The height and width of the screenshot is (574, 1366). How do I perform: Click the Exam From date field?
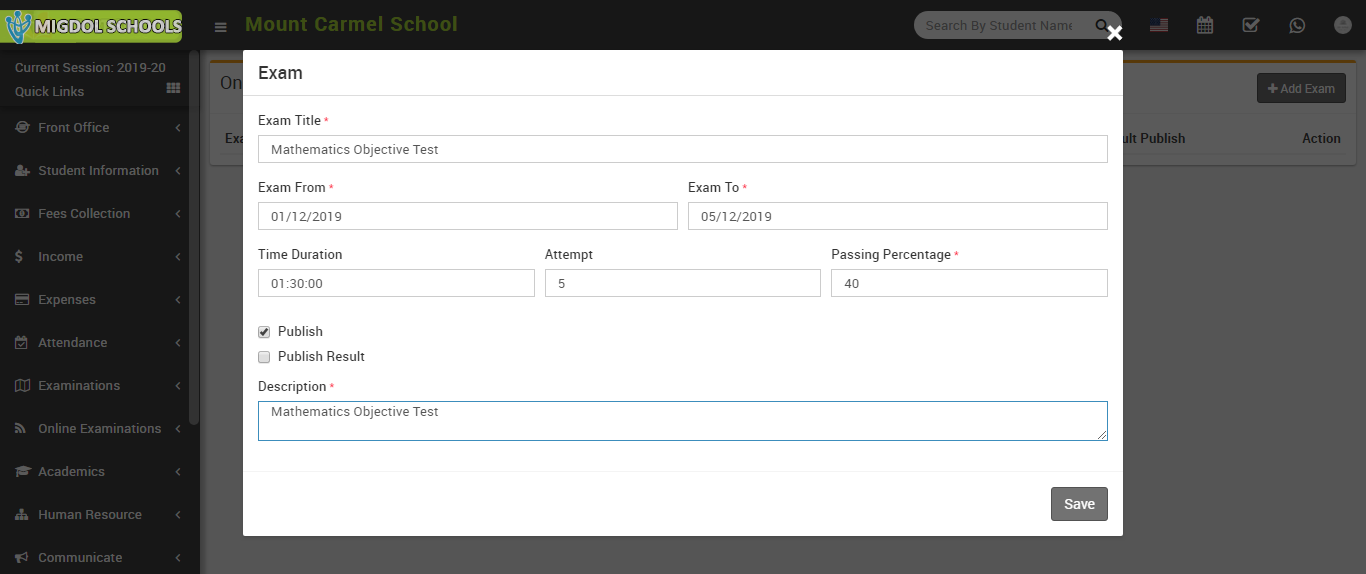click(x=468, y=216)
